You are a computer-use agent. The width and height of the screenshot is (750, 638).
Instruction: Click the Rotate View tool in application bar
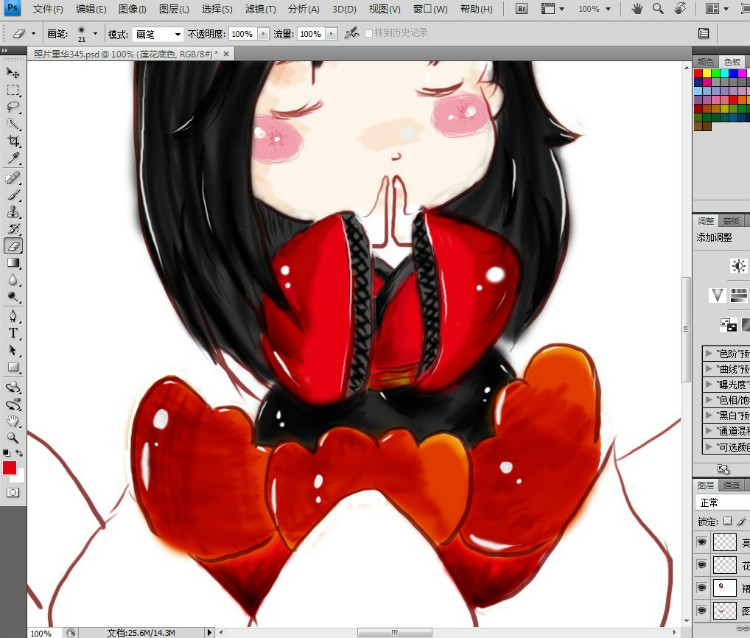(680, 9)
